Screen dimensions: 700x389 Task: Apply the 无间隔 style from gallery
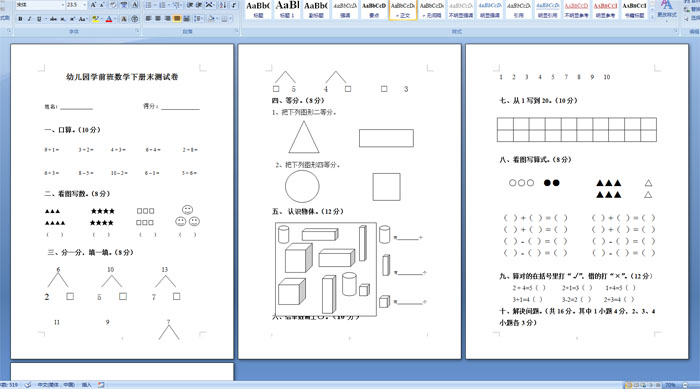click(432, 10)
